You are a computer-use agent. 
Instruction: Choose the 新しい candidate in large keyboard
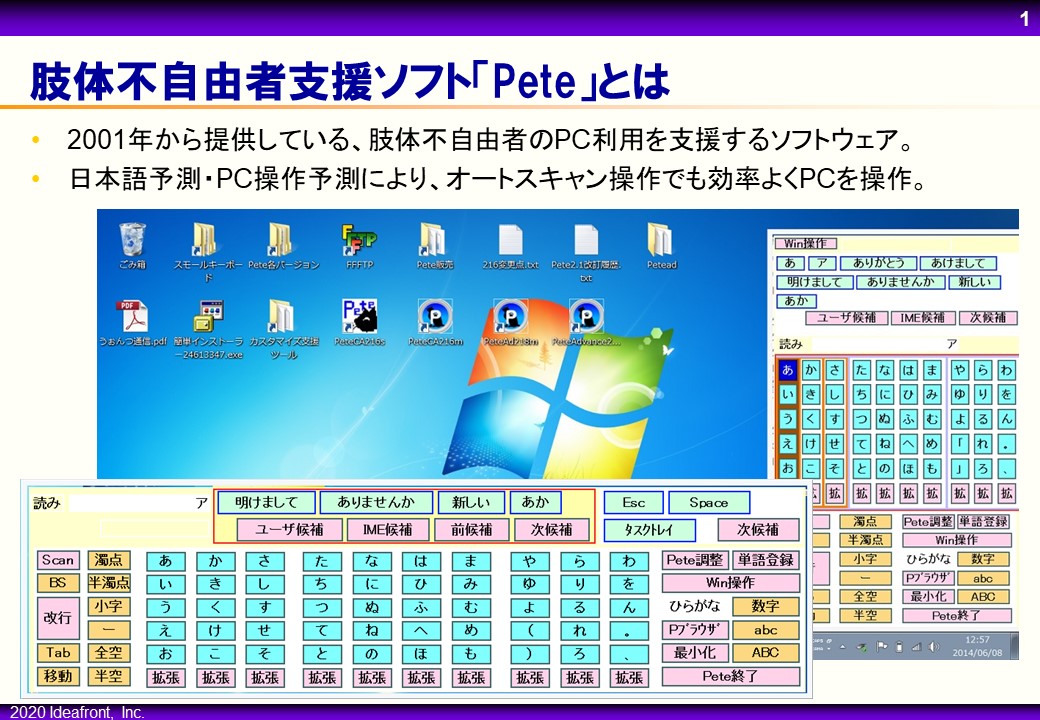point(471,503)
